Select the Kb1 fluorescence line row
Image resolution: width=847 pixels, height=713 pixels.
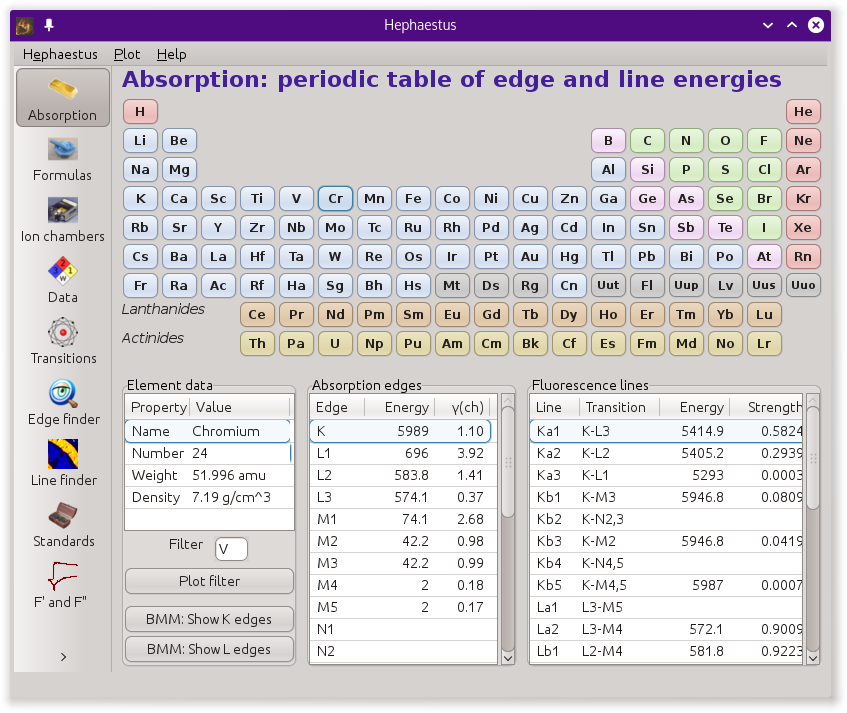666,497
